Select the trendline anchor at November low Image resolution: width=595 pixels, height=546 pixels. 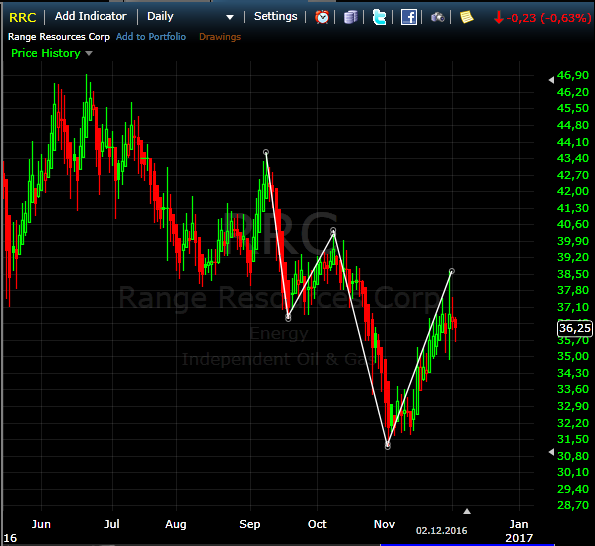tap(387, 447)
